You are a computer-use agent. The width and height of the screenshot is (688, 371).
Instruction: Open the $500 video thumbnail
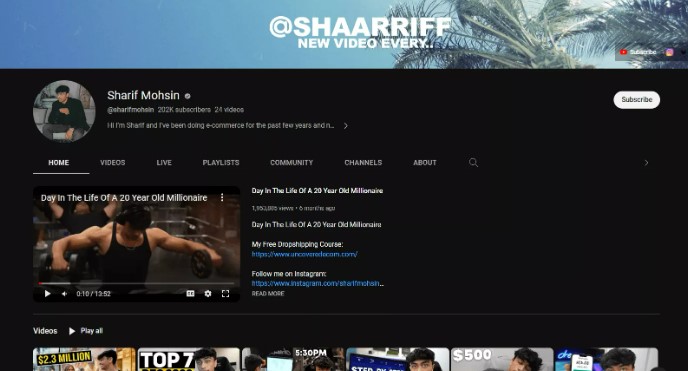point(502,360)
